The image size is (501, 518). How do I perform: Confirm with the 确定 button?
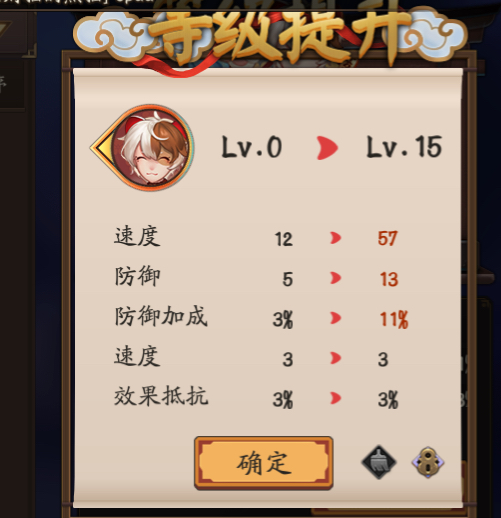(264, 463)
